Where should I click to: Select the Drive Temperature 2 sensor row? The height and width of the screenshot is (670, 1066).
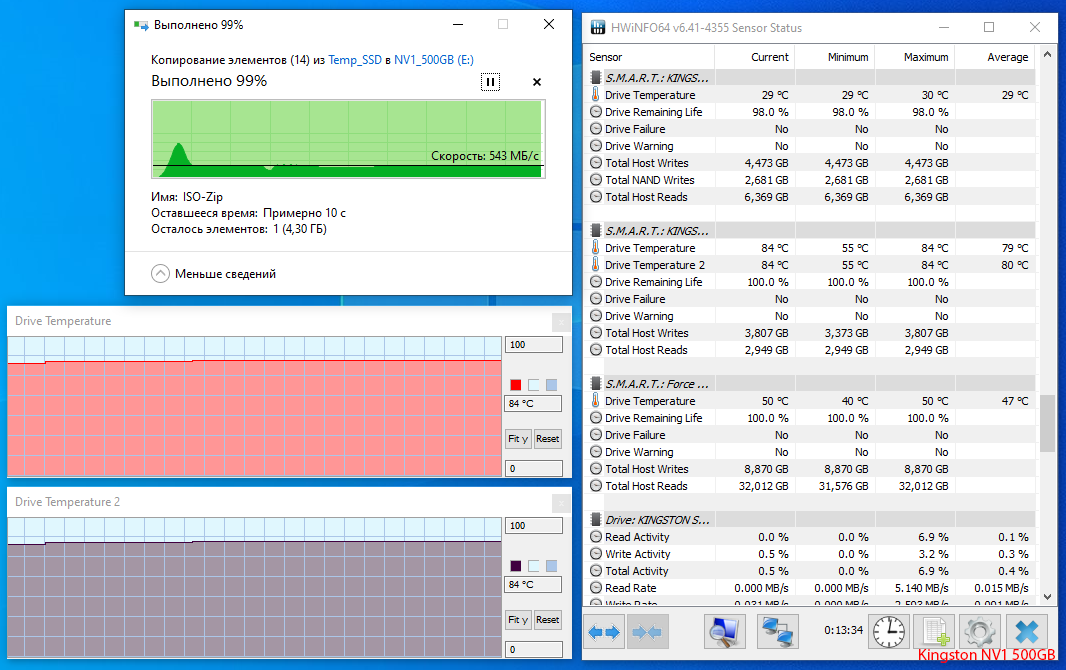coord(810,265)
